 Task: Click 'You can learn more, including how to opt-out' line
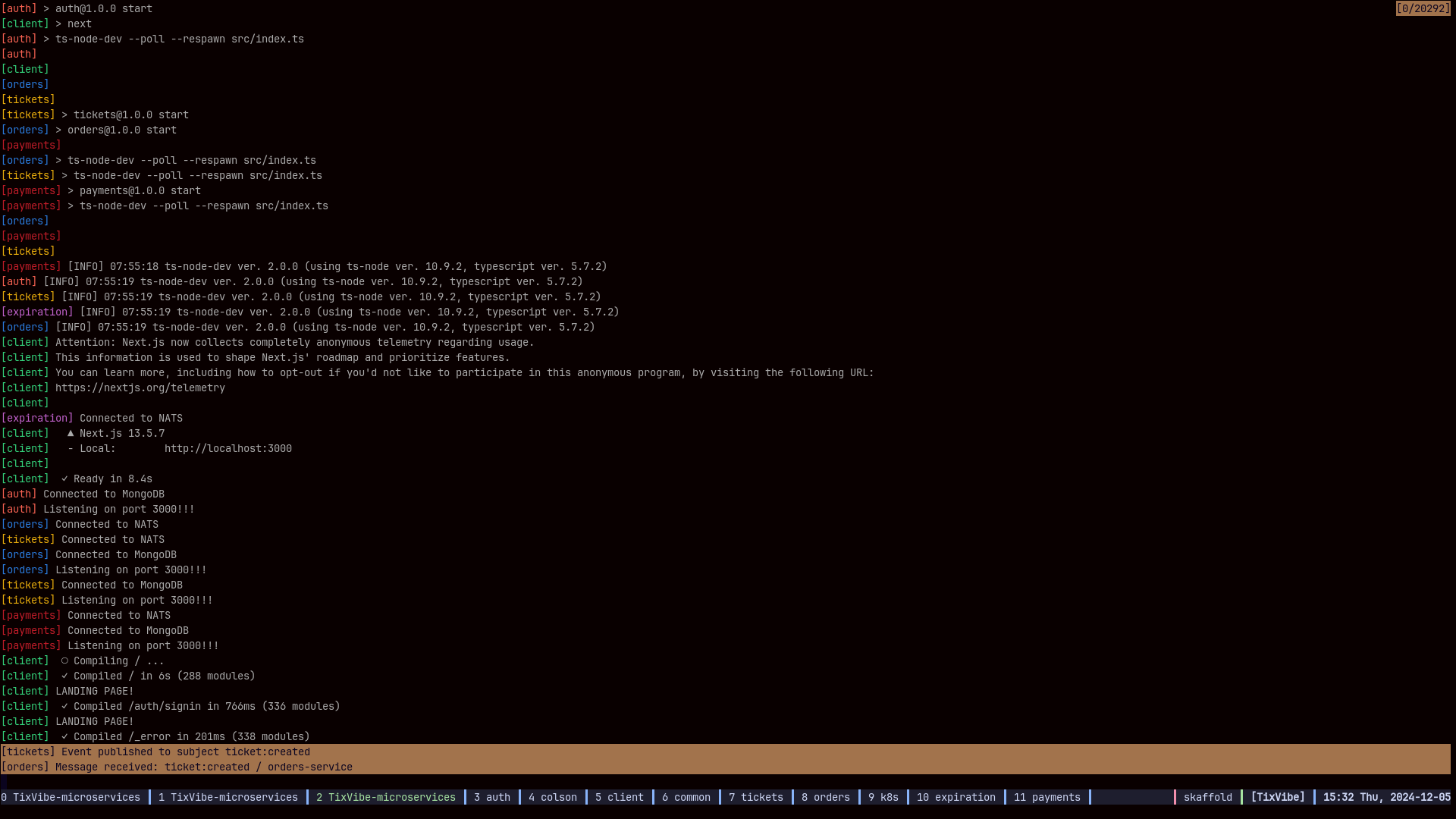(x=438, y=372)
